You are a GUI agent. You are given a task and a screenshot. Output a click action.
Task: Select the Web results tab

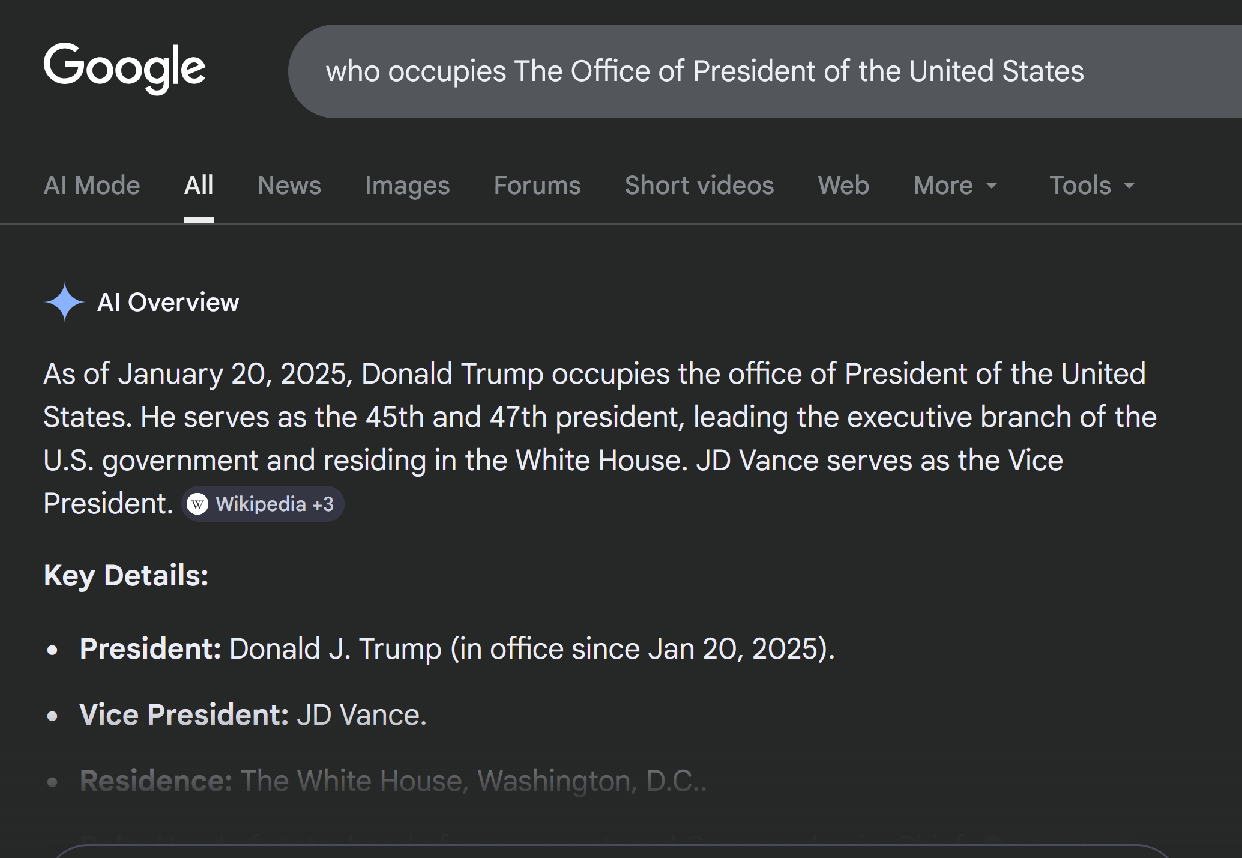click(x=843, y=185)
